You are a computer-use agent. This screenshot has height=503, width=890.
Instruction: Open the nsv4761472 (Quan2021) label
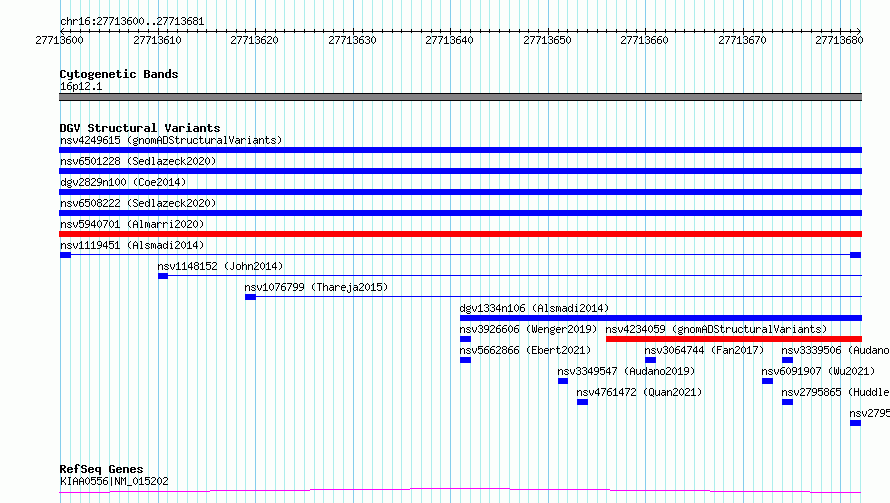[639, 392]
